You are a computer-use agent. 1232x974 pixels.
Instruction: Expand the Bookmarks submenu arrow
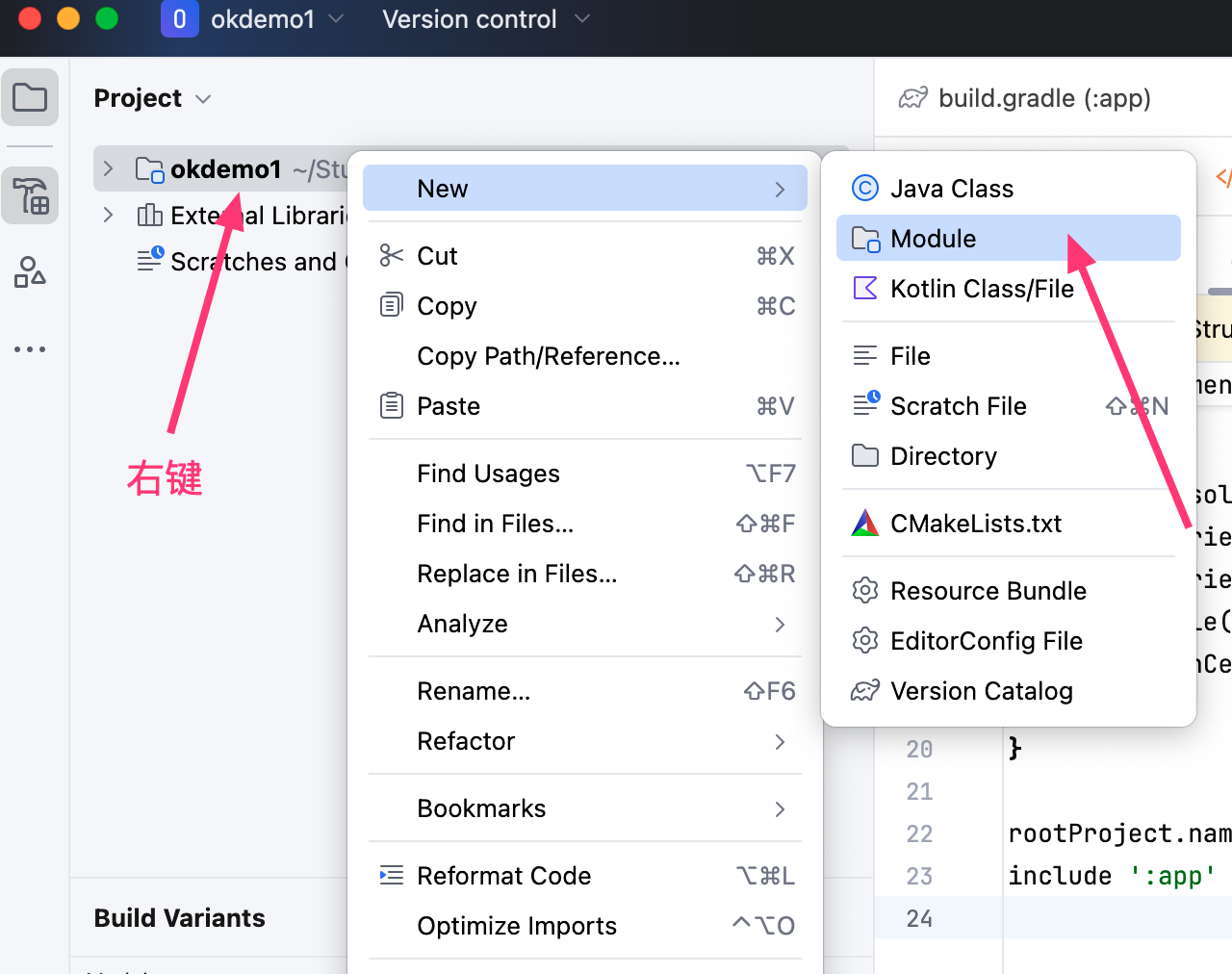(780, 809)
